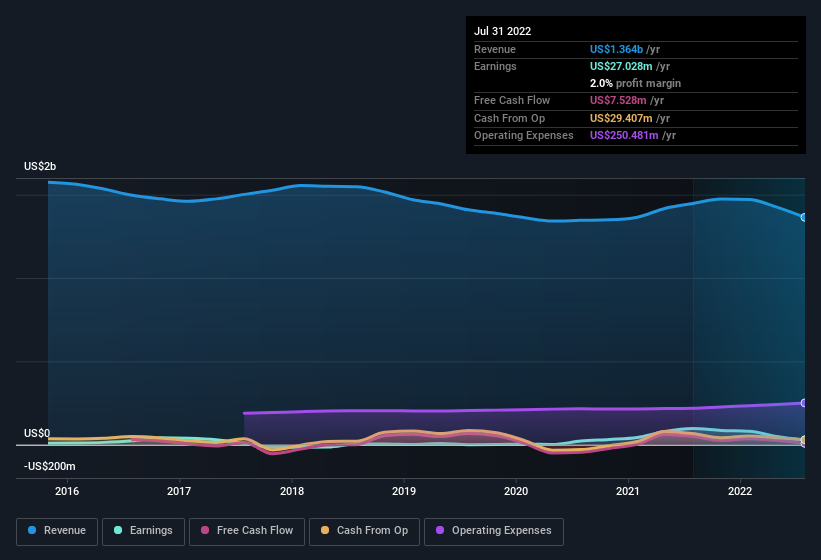Select the blue Revenue line end marker
This screenshot has width=821, height=560.
click(x=804, y=217)
